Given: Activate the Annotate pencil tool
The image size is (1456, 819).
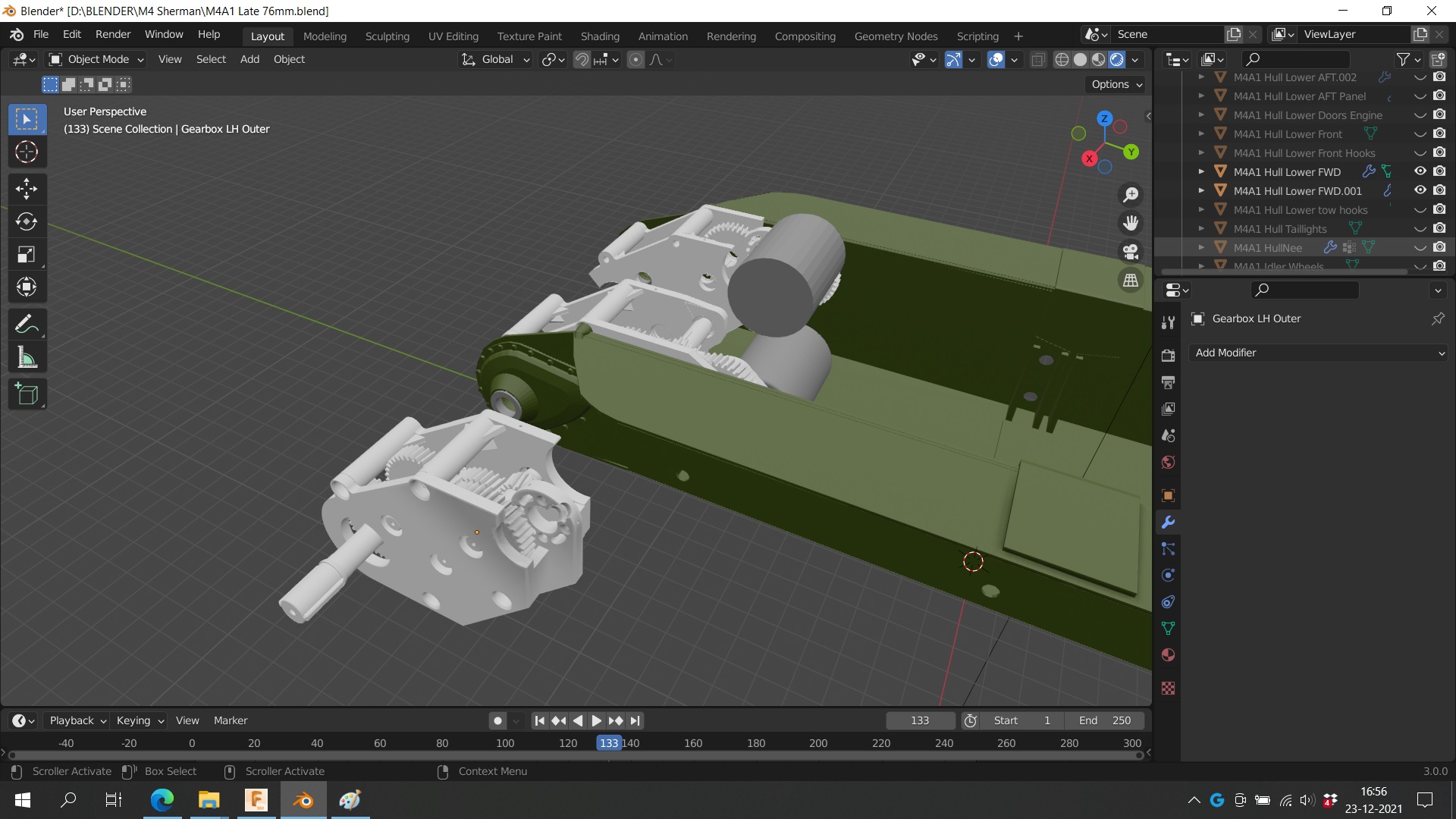Looking at the screenshot, I should point(27,325).
